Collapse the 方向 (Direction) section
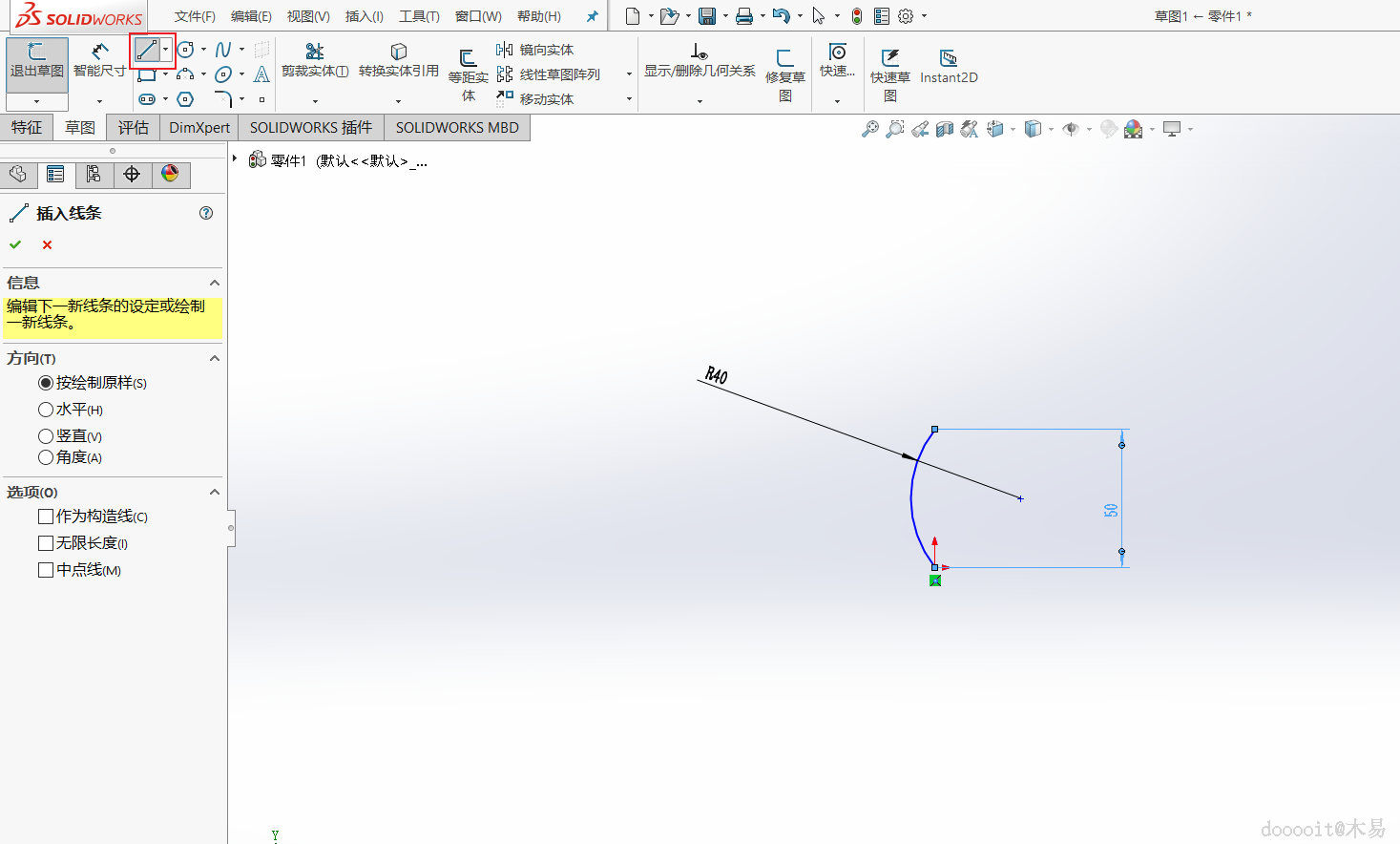The image size is (1400, 844). click(214, 358)
